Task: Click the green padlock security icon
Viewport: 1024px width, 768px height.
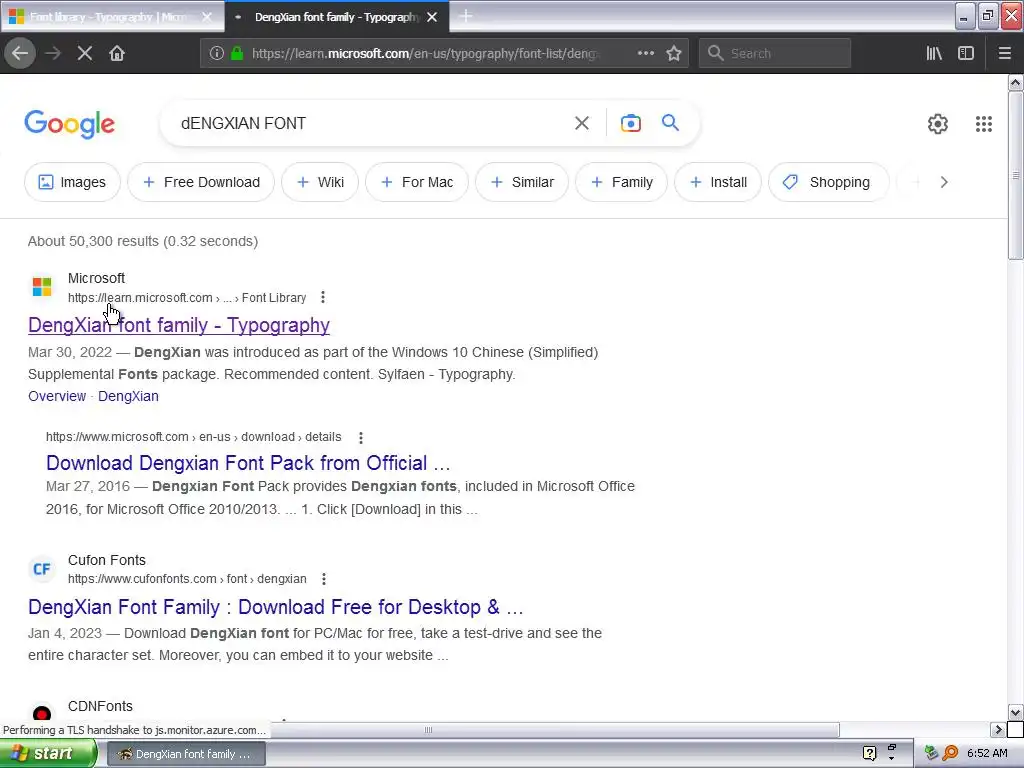Action: (x=237, y=53)
